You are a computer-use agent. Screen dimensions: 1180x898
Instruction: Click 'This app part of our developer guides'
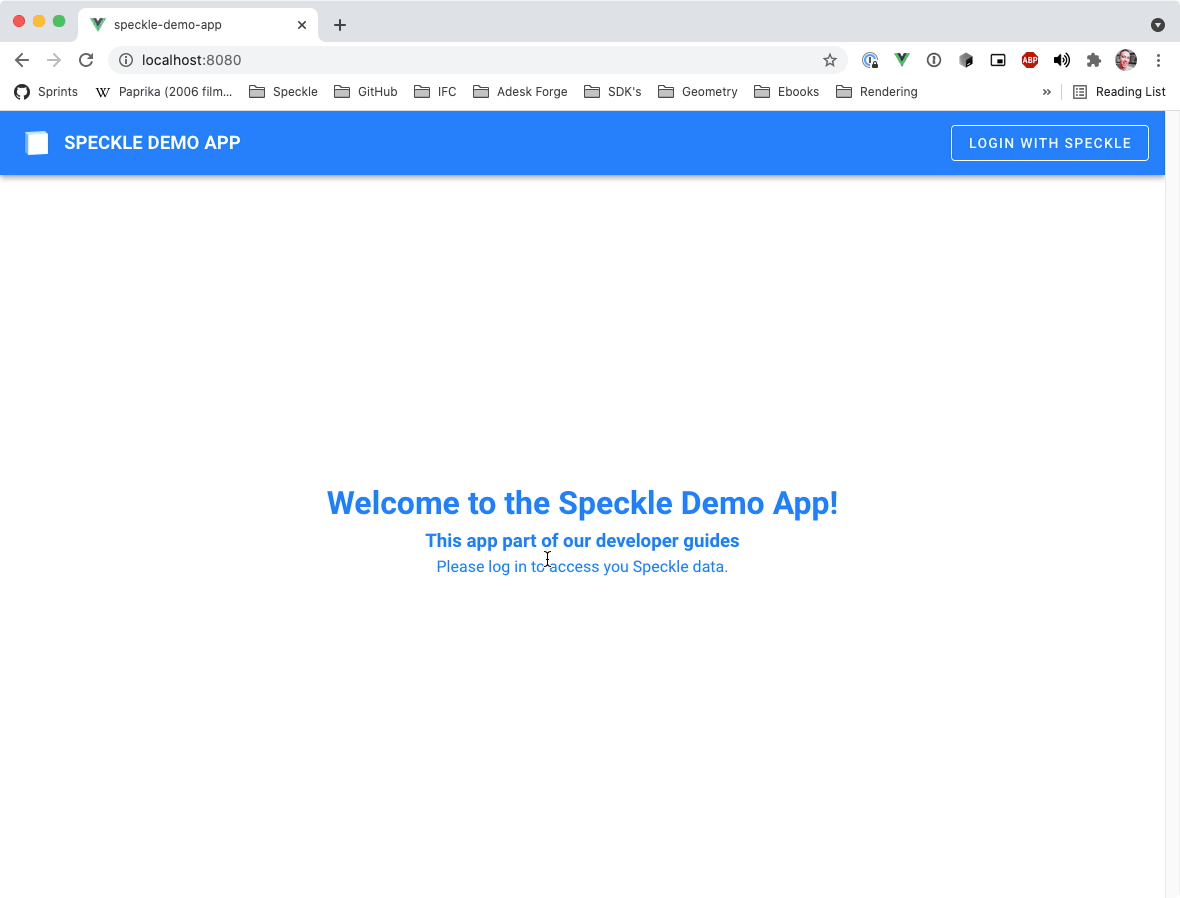tap(582, 540)
